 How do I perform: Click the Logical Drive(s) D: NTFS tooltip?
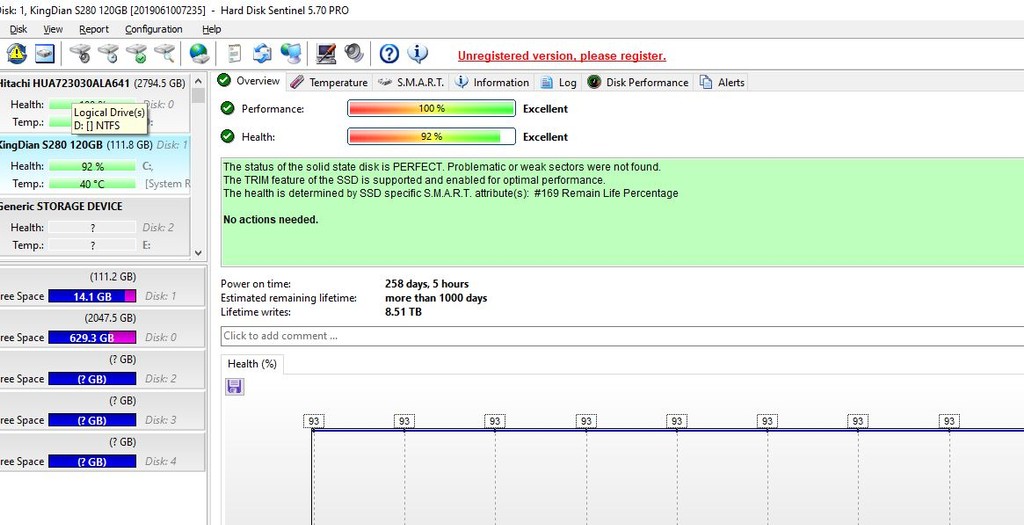point(109,119)
